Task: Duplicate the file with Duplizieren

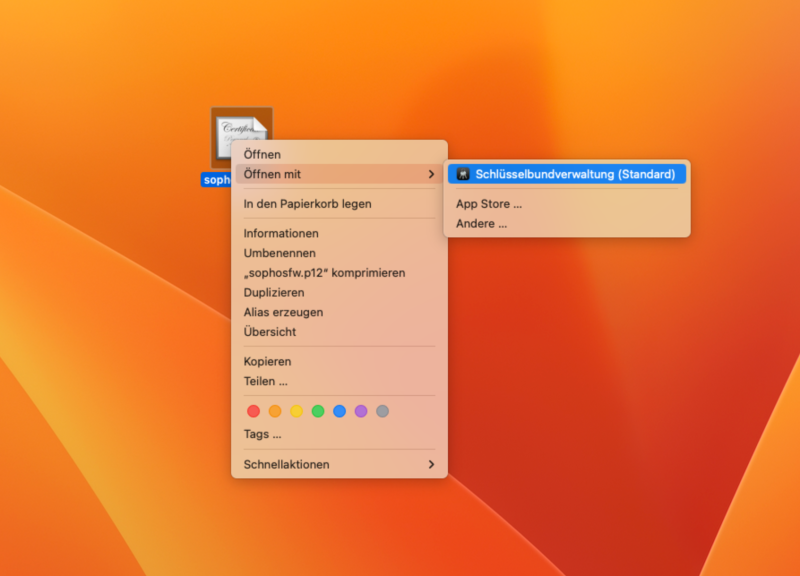Action: [274, 292]
